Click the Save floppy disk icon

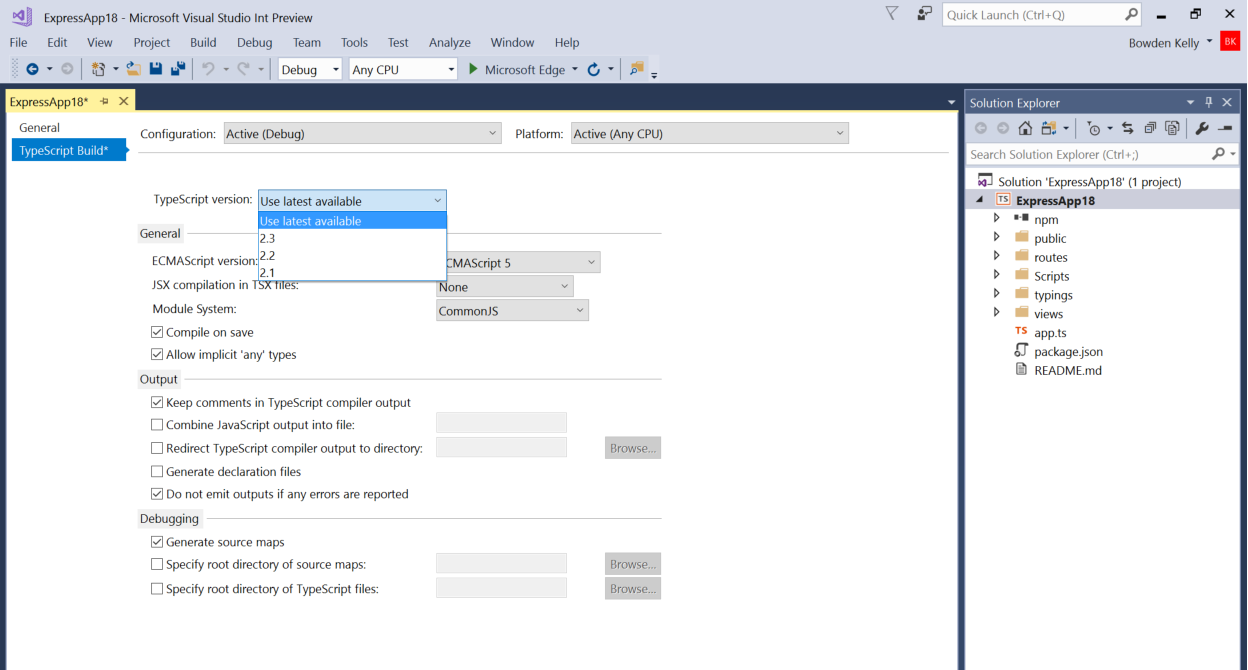pos(156,69)
